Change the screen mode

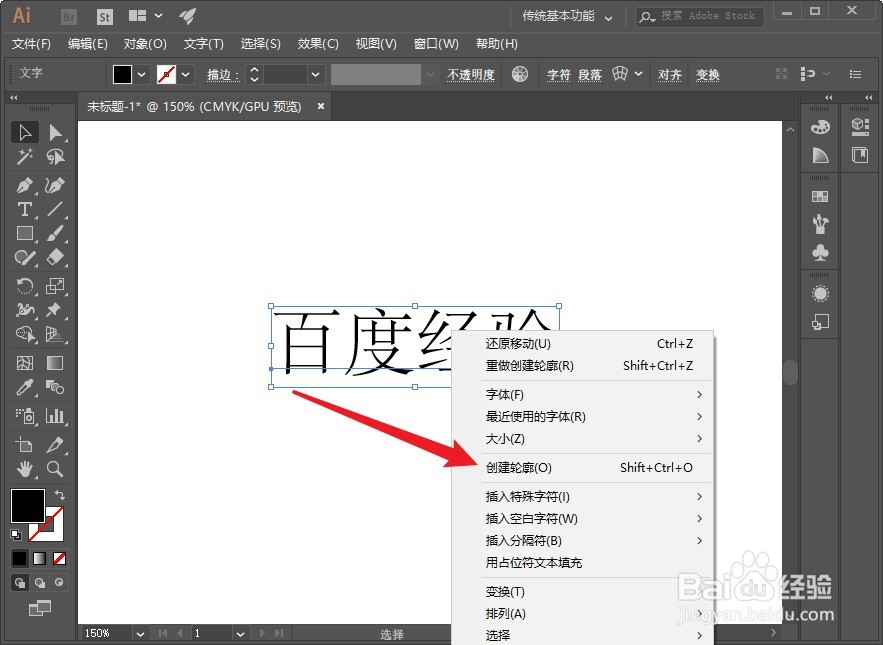click(x=39, y=608)
